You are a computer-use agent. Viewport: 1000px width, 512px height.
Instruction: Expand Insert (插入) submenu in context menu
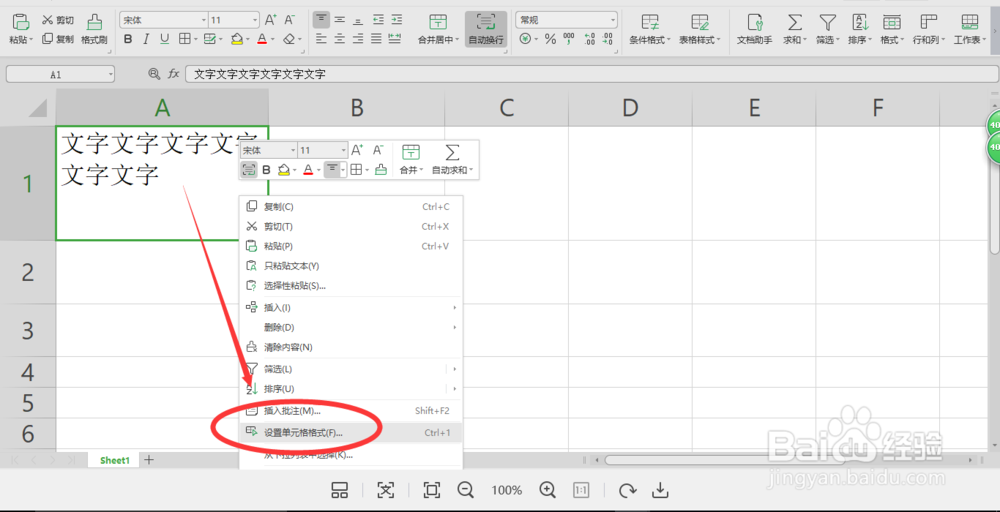click(x=351, y=307)
